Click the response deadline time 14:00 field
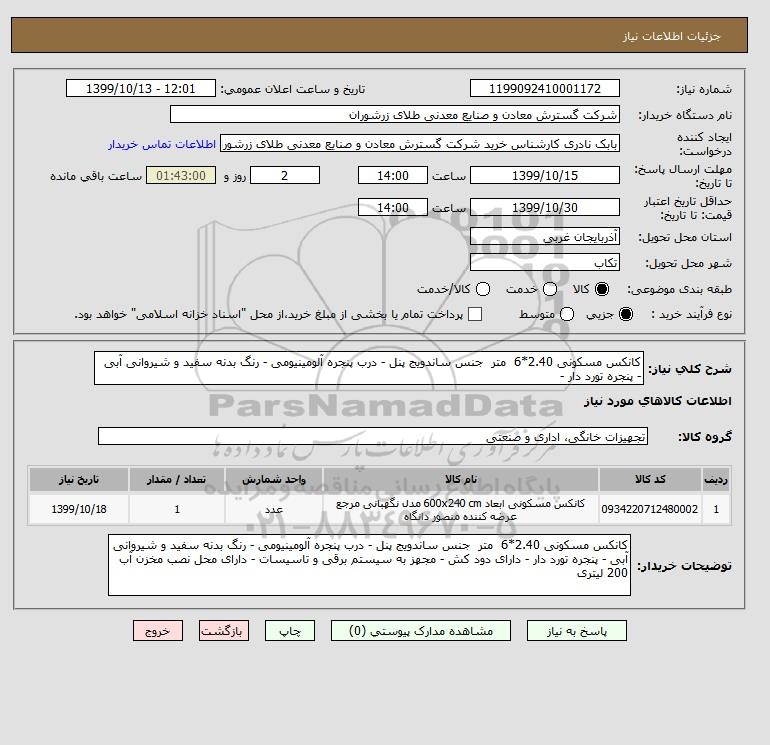The height and width of the screenshot is (745, 770). tap(392, 176)
